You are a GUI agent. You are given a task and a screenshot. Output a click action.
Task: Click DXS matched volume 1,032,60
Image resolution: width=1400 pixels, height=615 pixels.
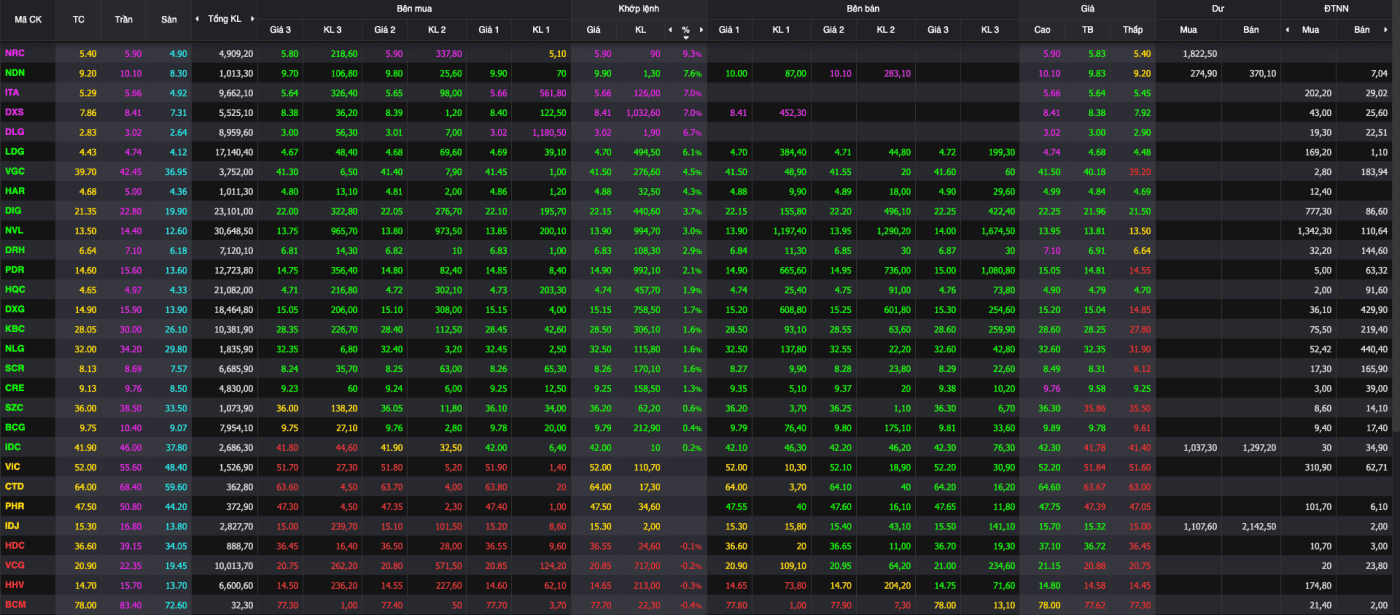[642, 112]
